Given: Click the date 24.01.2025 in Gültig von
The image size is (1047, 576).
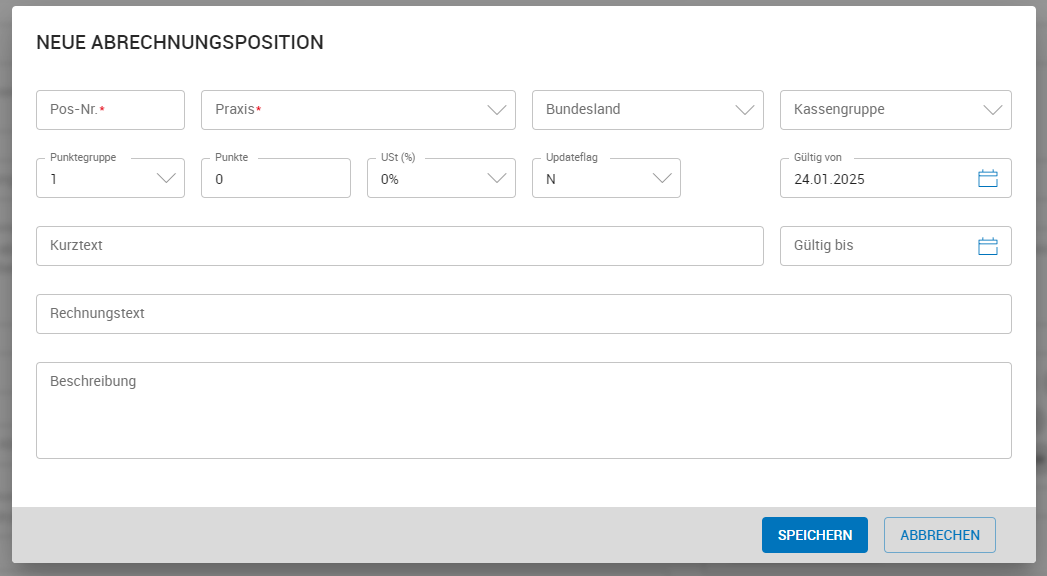Looking at the screenshot, I should pyautogui.click(x=829, y=180).
